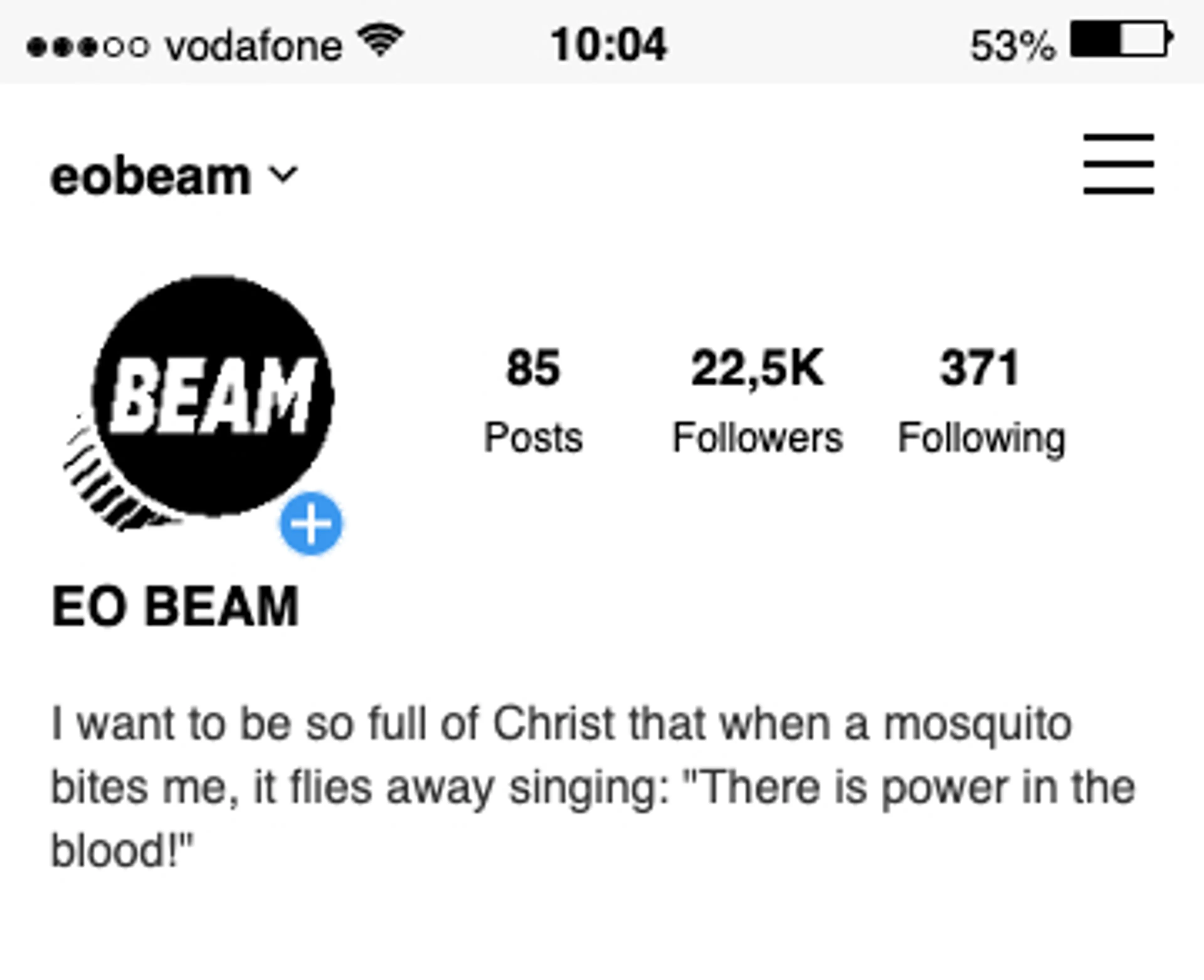
Task: Tap the EO BEAM display name
Action: pos(175,606)
